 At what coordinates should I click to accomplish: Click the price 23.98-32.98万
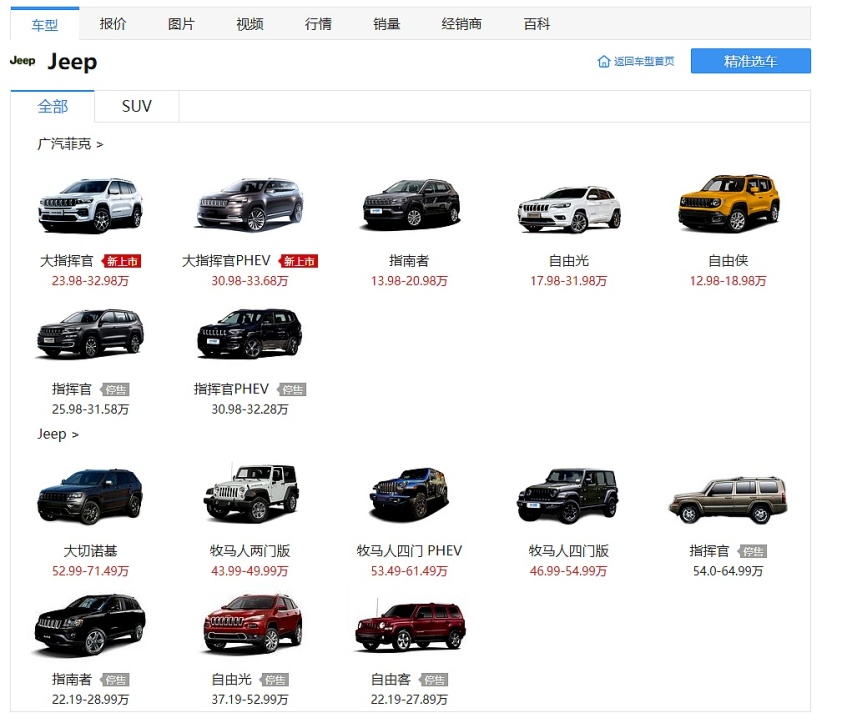click(90, 281)
